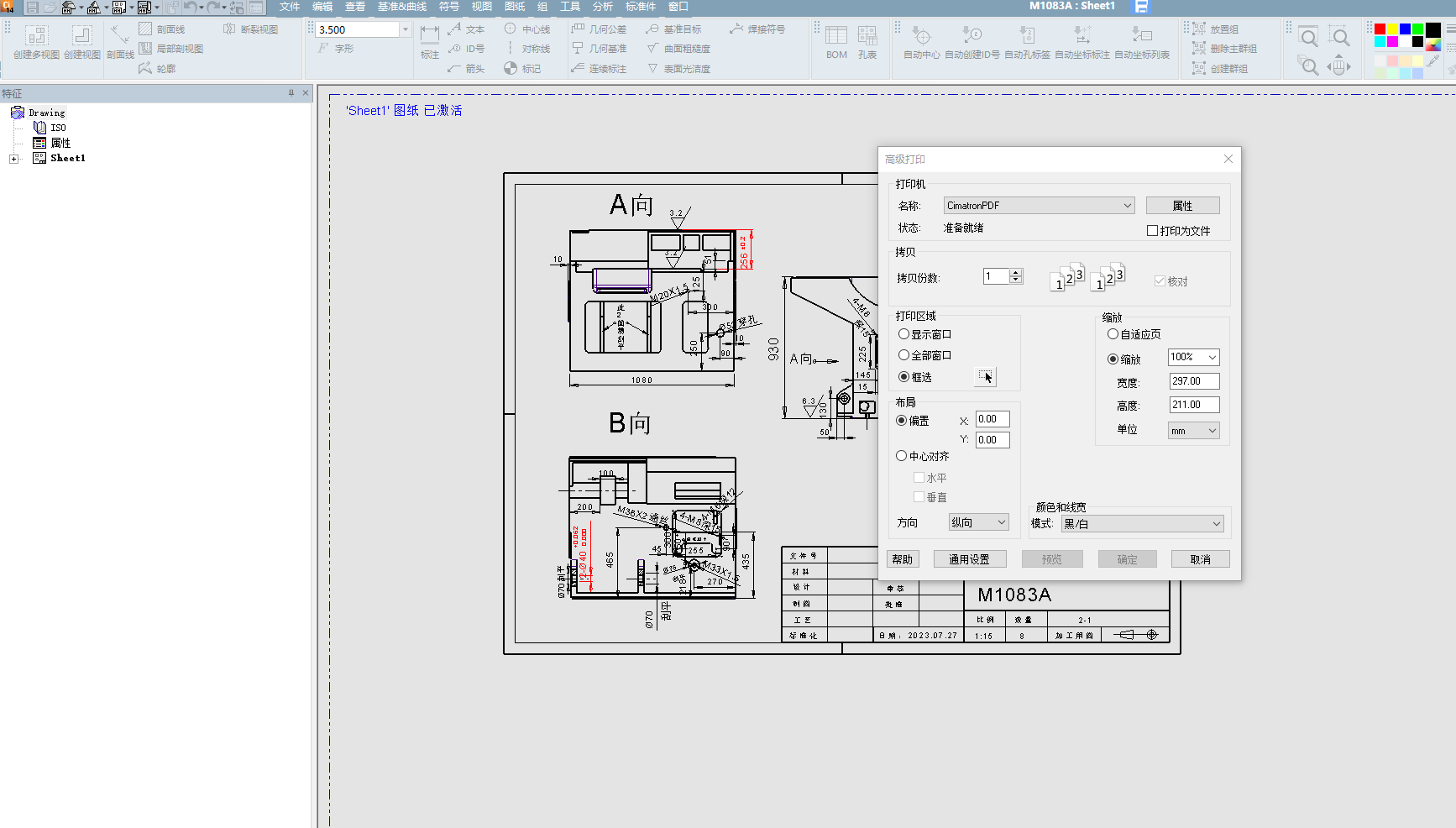Click the Create View (创建视图) icon
1456x828 pixels.
pos(82,41)
